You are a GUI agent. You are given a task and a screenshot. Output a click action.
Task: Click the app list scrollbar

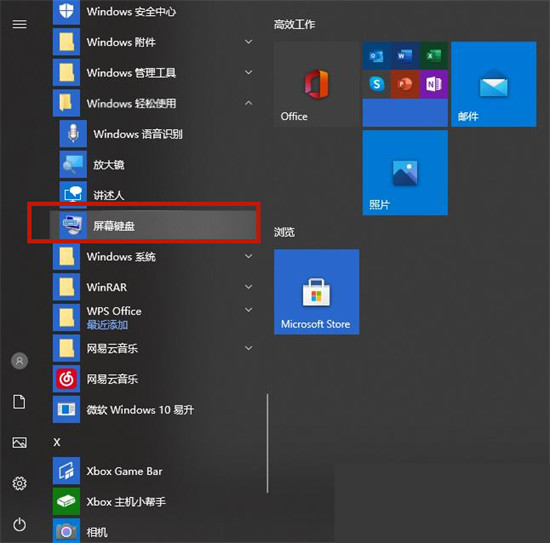pyautogui.click(x=267, y=443)
